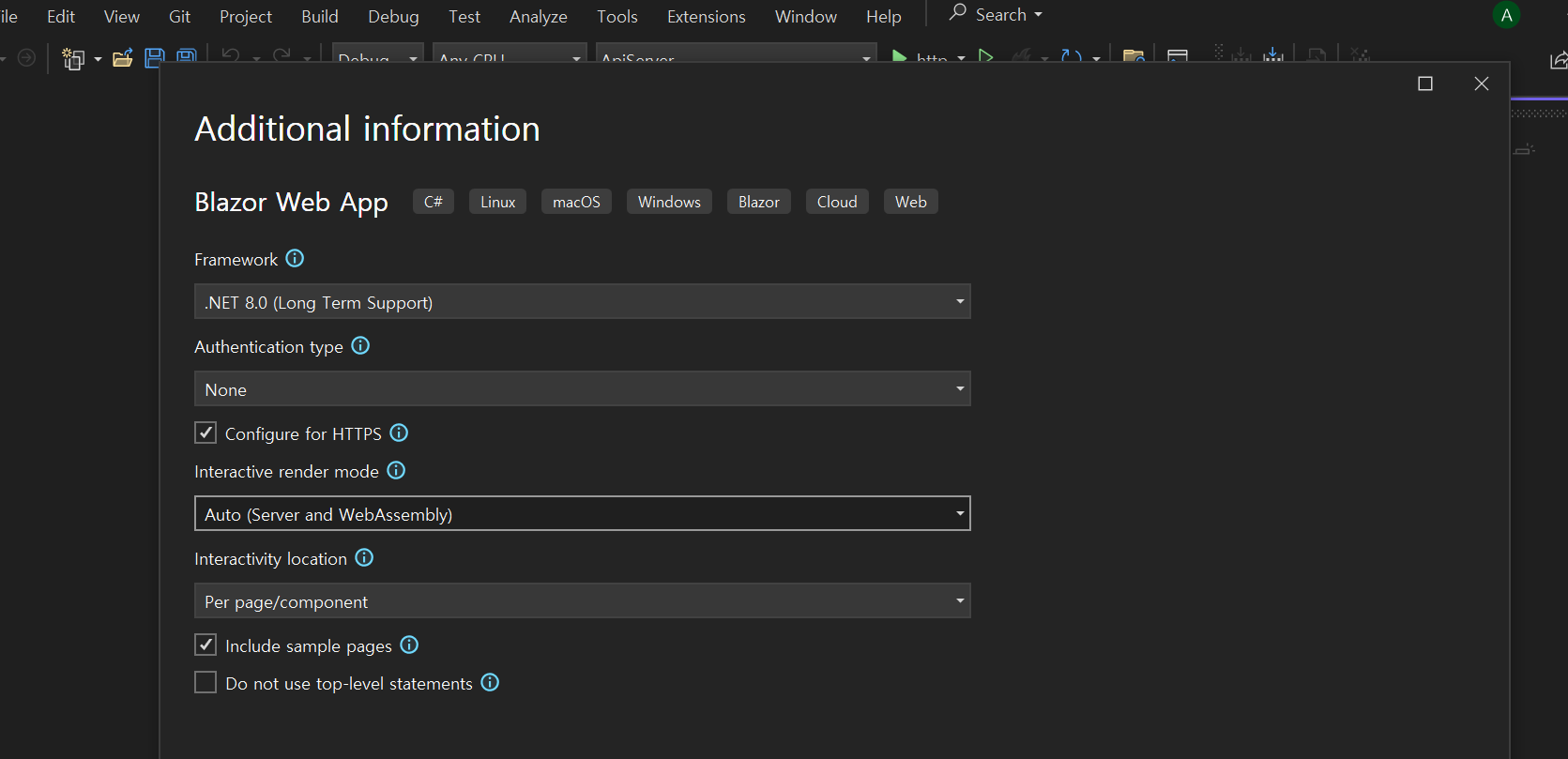Click the Authentication type info icon
This screenshot has width=1568, height=759.
click(x=360, y=345)
